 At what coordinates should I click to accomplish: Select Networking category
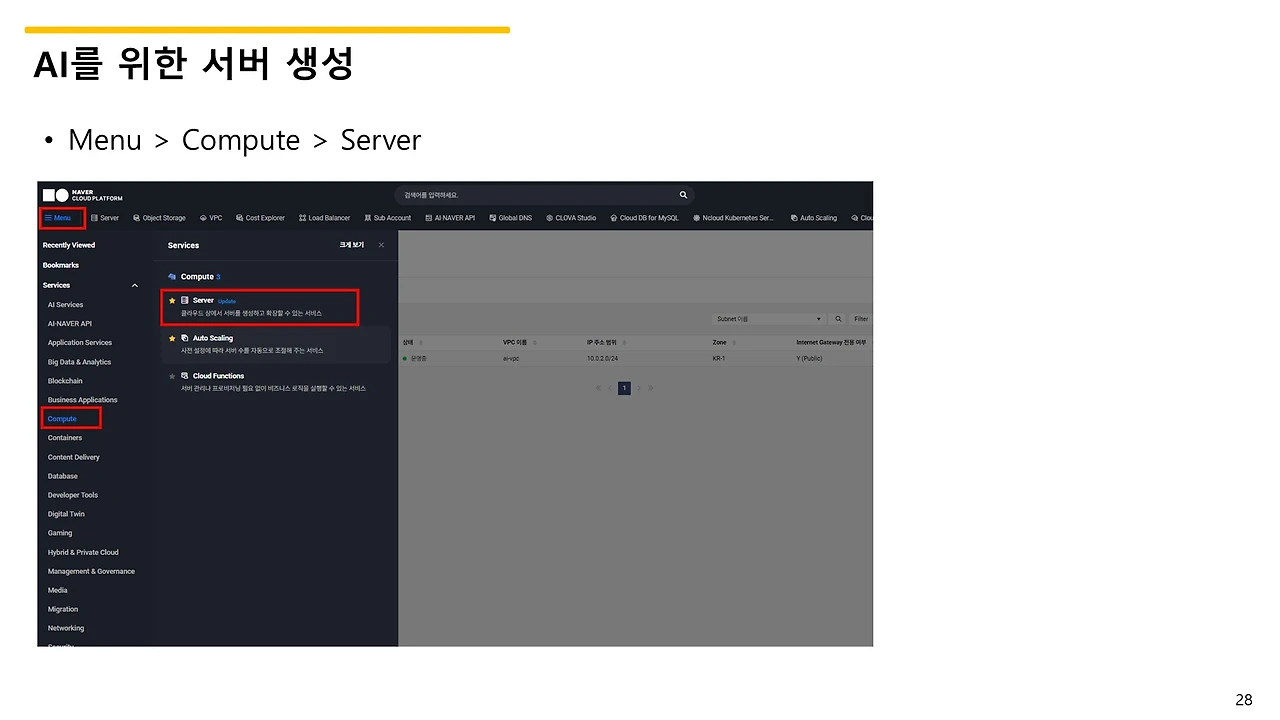click(x=66, y=628)
